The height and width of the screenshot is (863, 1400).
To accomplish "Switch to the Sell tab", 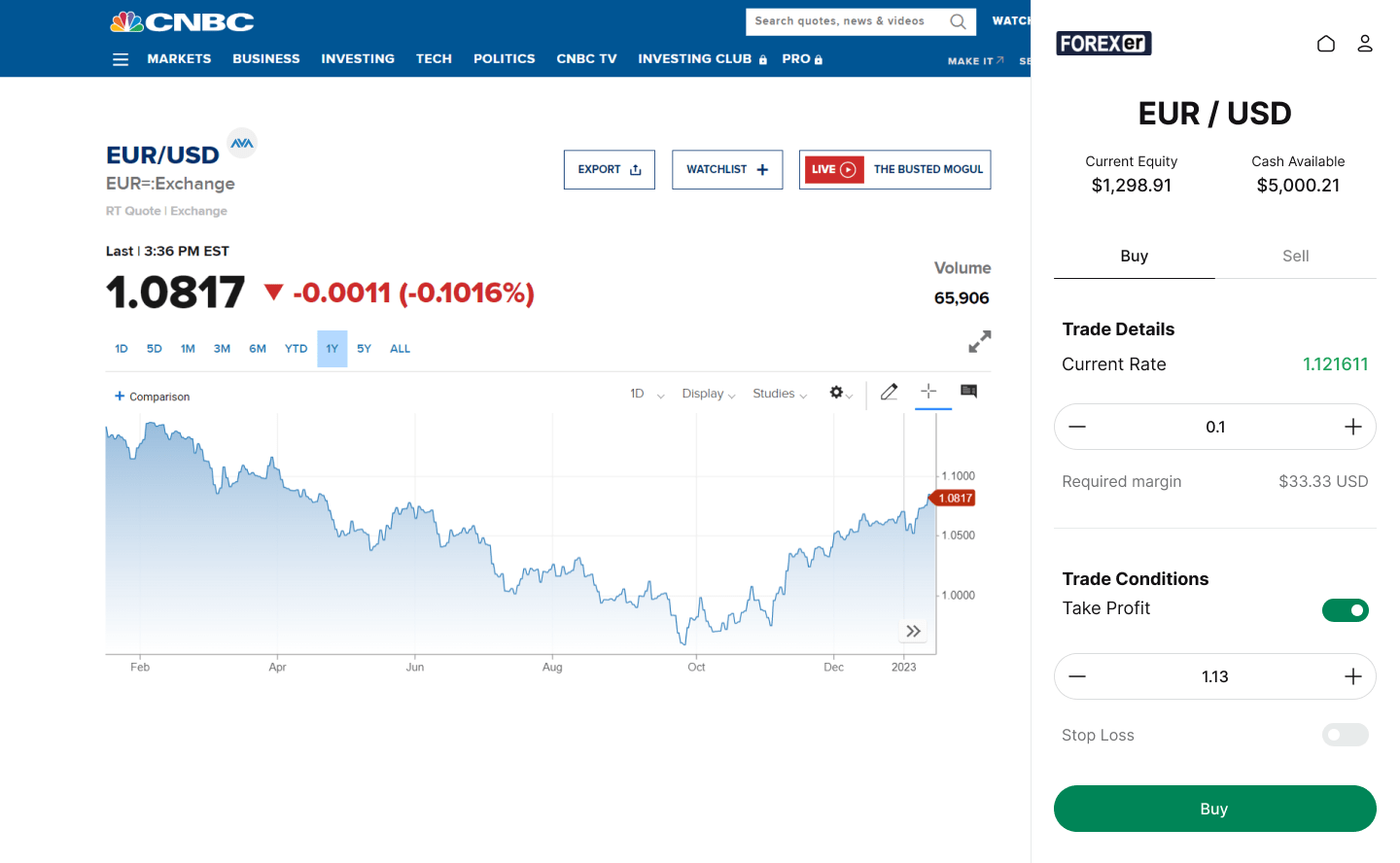I will pyautogui.click(x=1296, y=256).
